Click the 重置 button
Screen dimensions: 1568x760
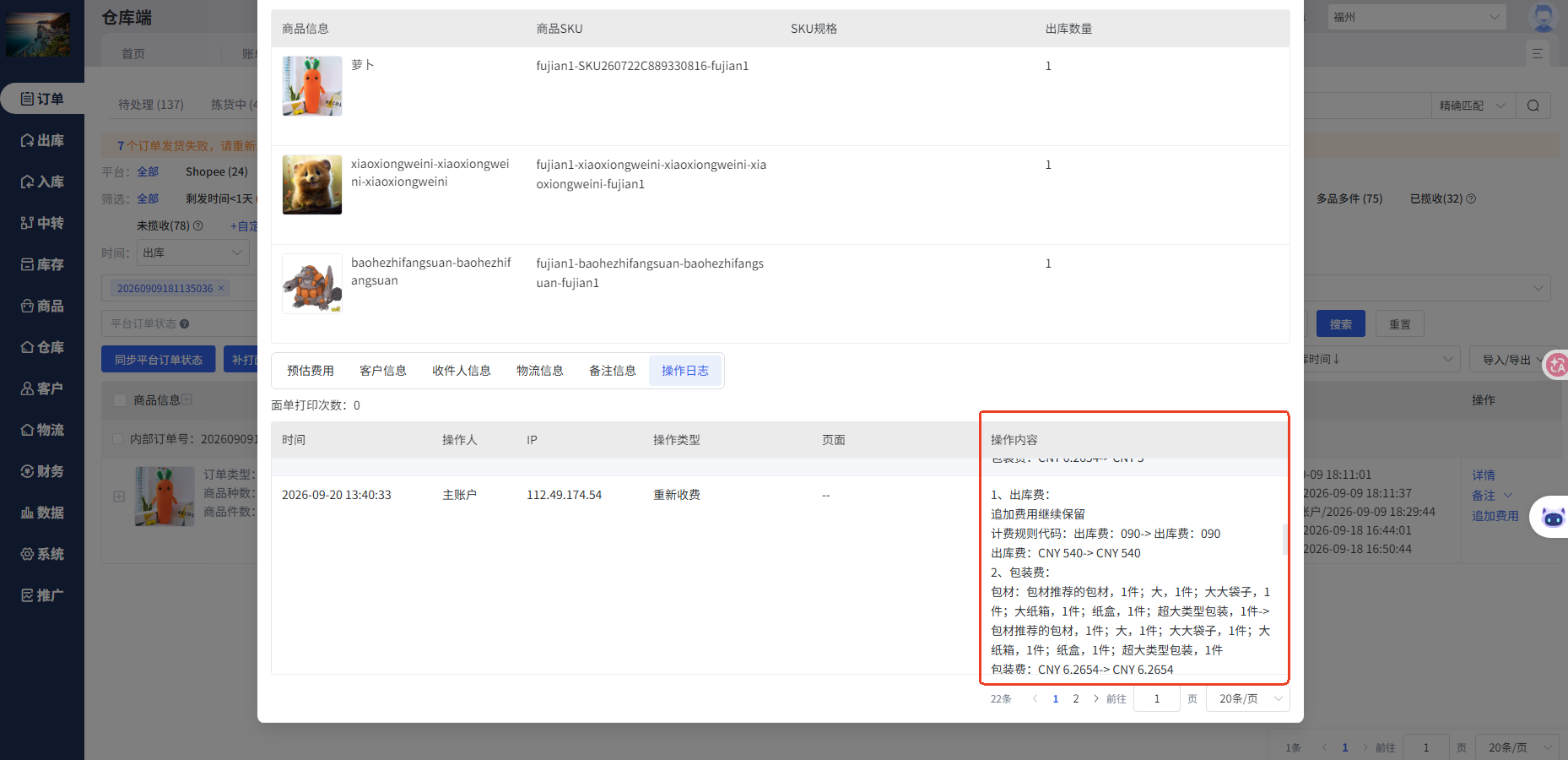[1400, 324]
